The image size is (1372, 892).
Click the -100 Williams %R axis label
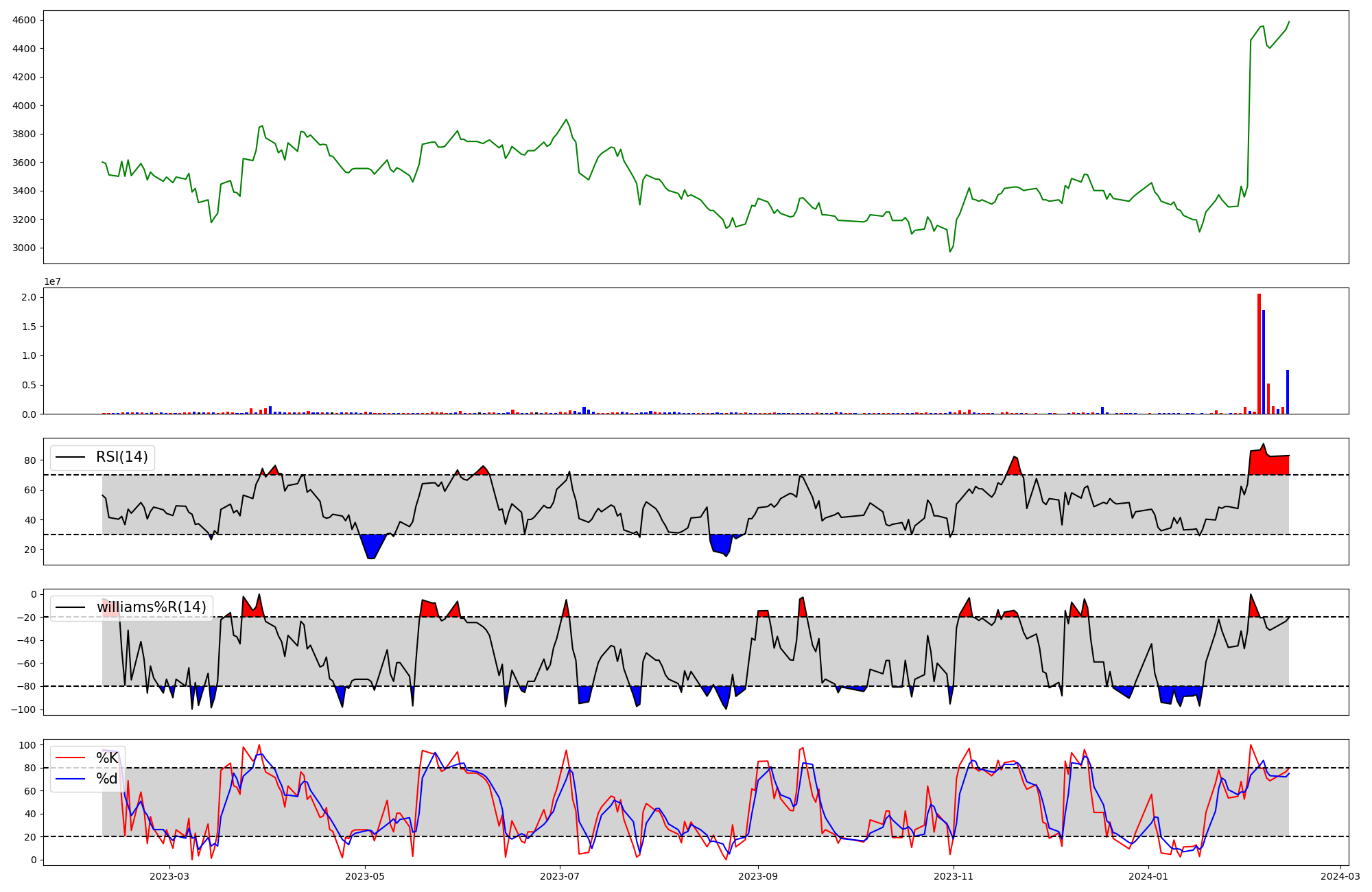(23, 710)
